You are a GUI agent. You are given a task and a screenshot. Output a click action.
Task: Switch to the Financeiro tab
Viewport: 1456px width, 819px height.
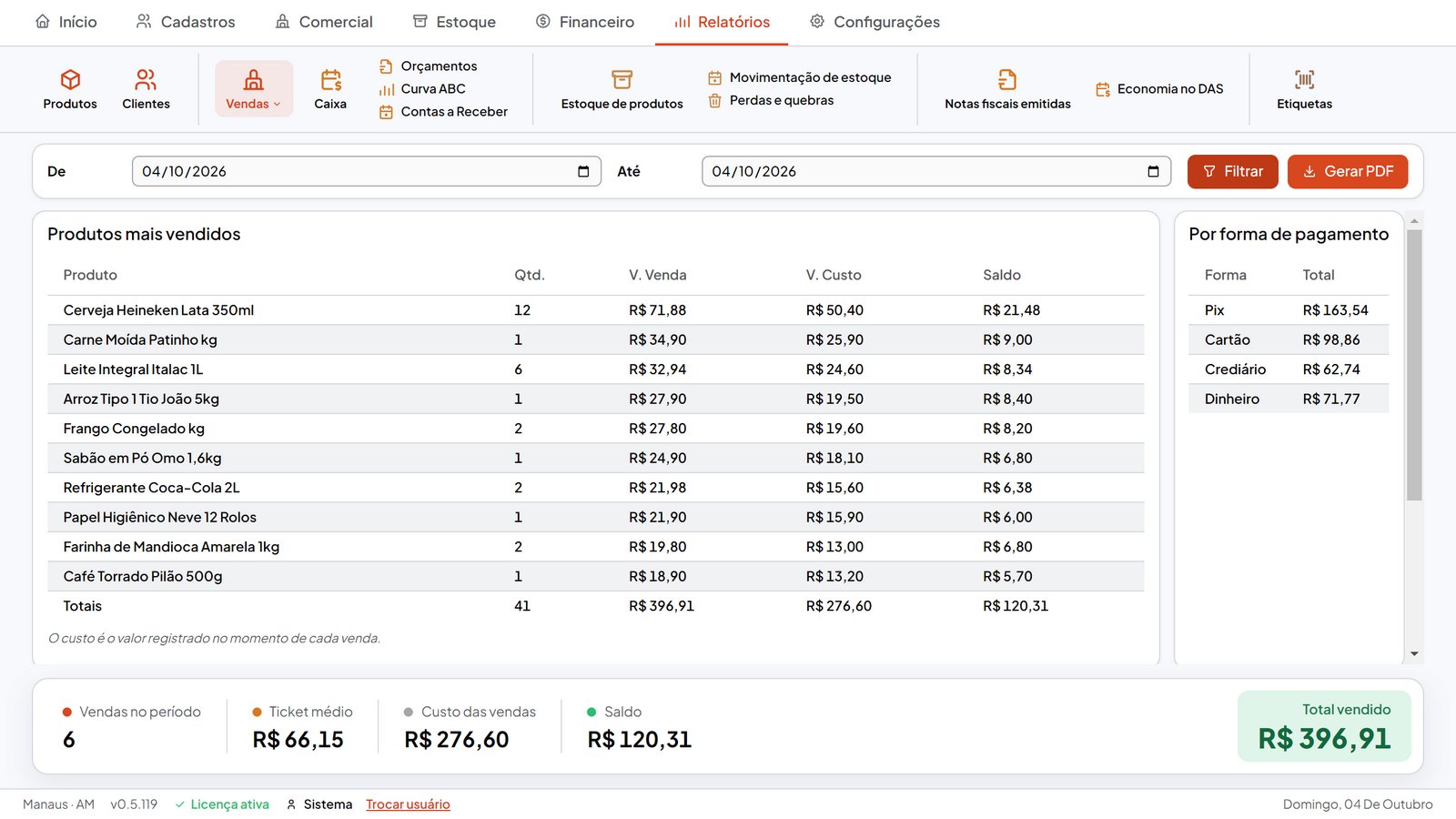click(x=584, y=22)
